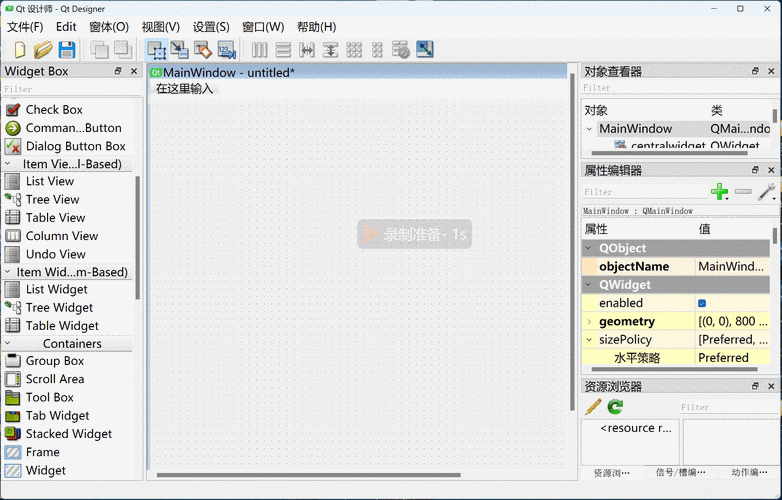
Task: Click the New form toolbar icon
Action: click(19, 49)
